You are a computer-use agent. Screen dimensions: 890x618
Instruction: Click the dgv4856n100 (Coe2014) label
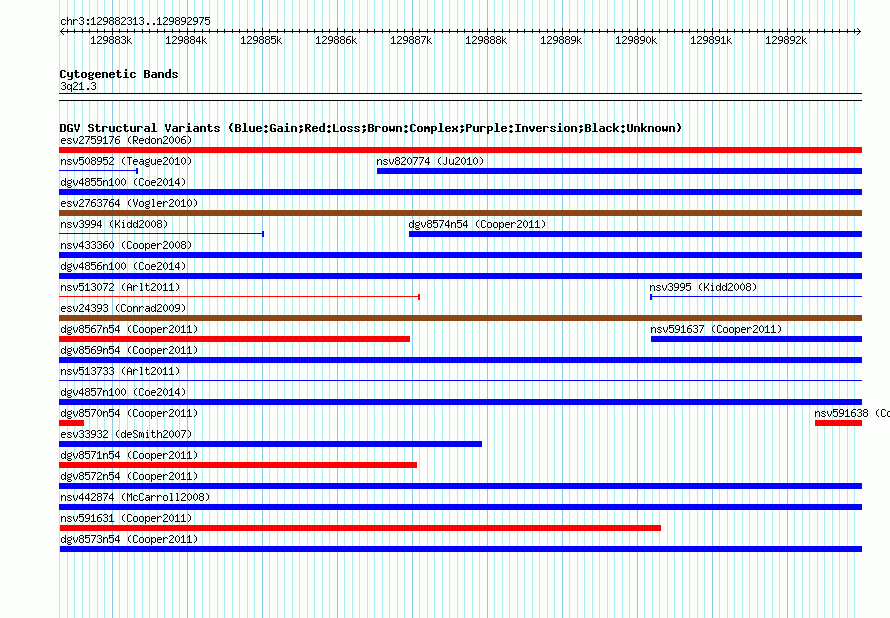[123, 266]
